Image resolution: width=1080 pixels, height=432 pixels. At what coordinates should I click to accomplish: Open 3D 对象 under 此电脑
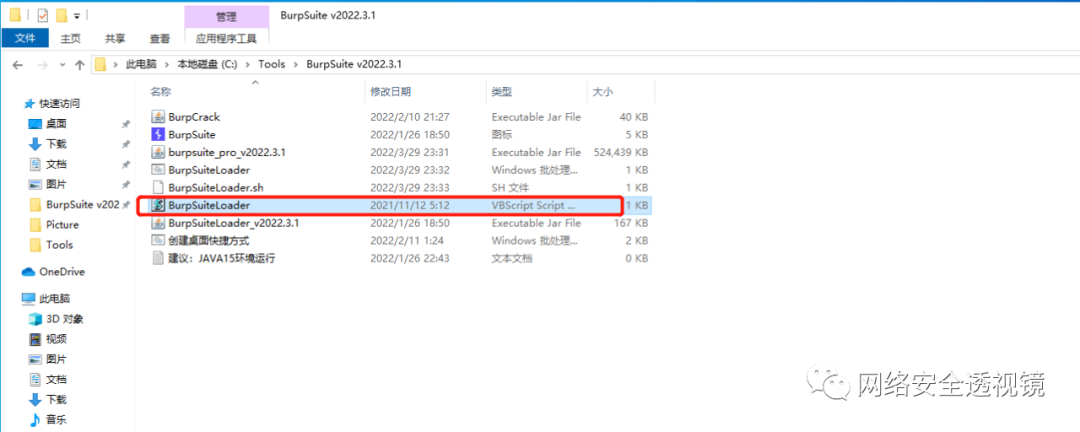click(65, 319)
